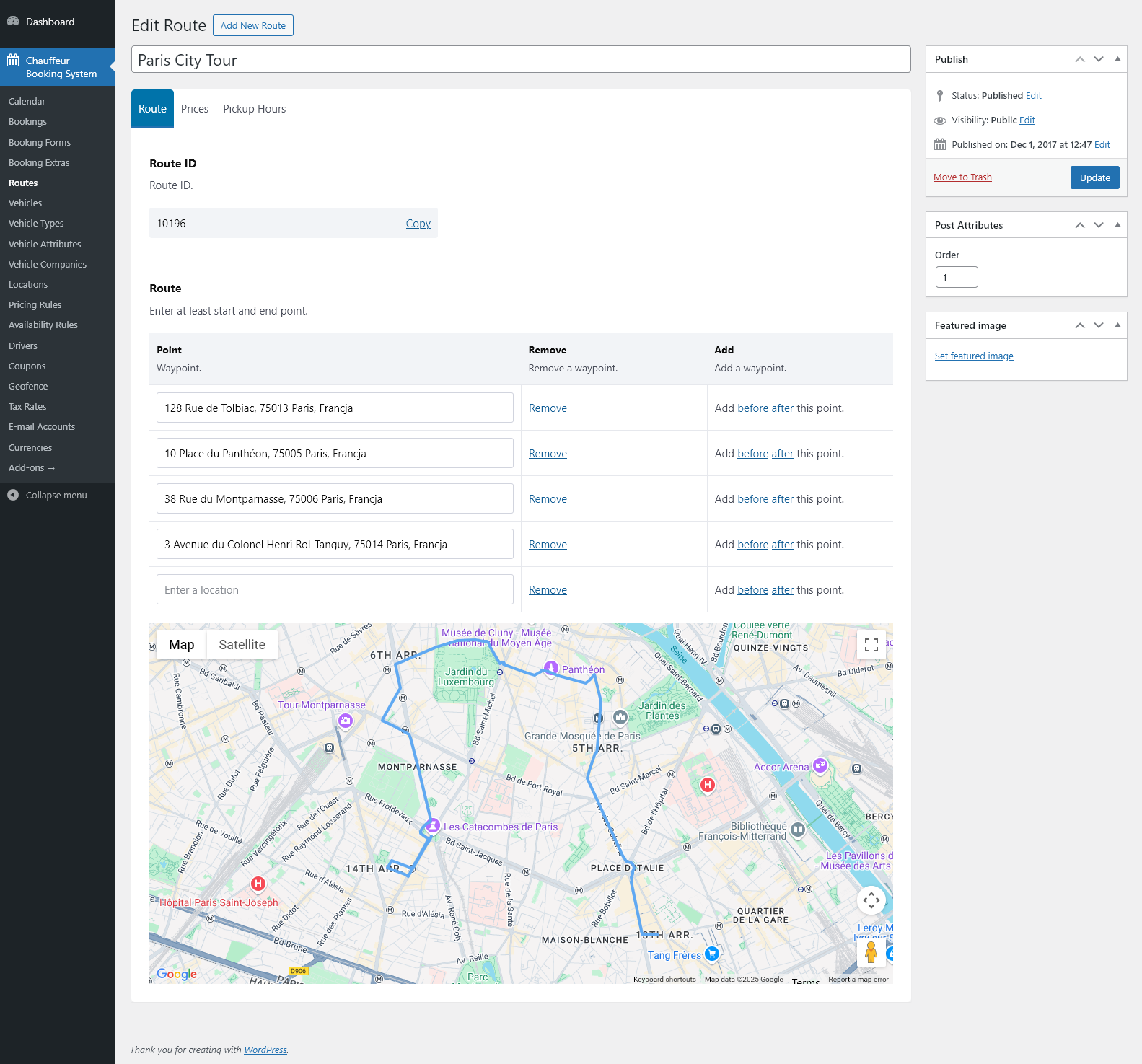Viewport: 1142px width, 1064px height.
Task: Toggle the Post Attributes panel
Action: pos(1117,225)
